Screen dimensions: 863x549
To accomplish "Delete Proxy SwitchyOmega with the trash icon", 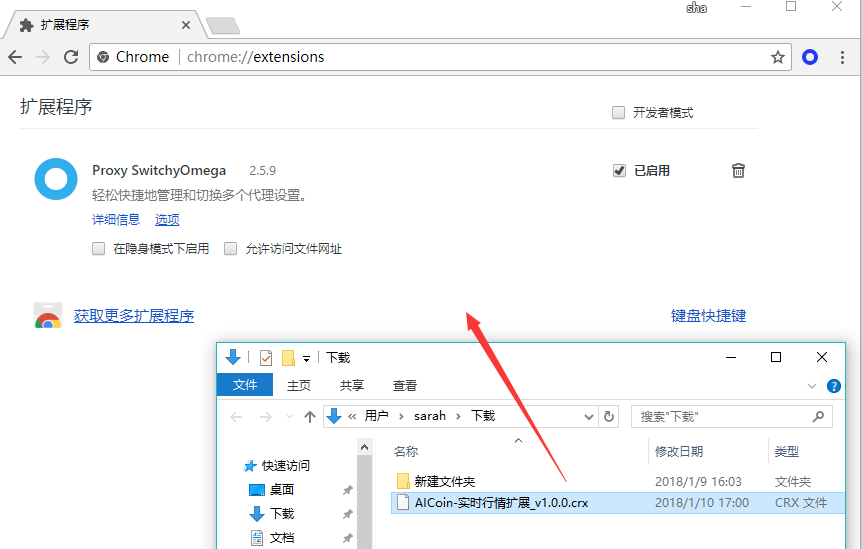I will (x=738, y=171).
